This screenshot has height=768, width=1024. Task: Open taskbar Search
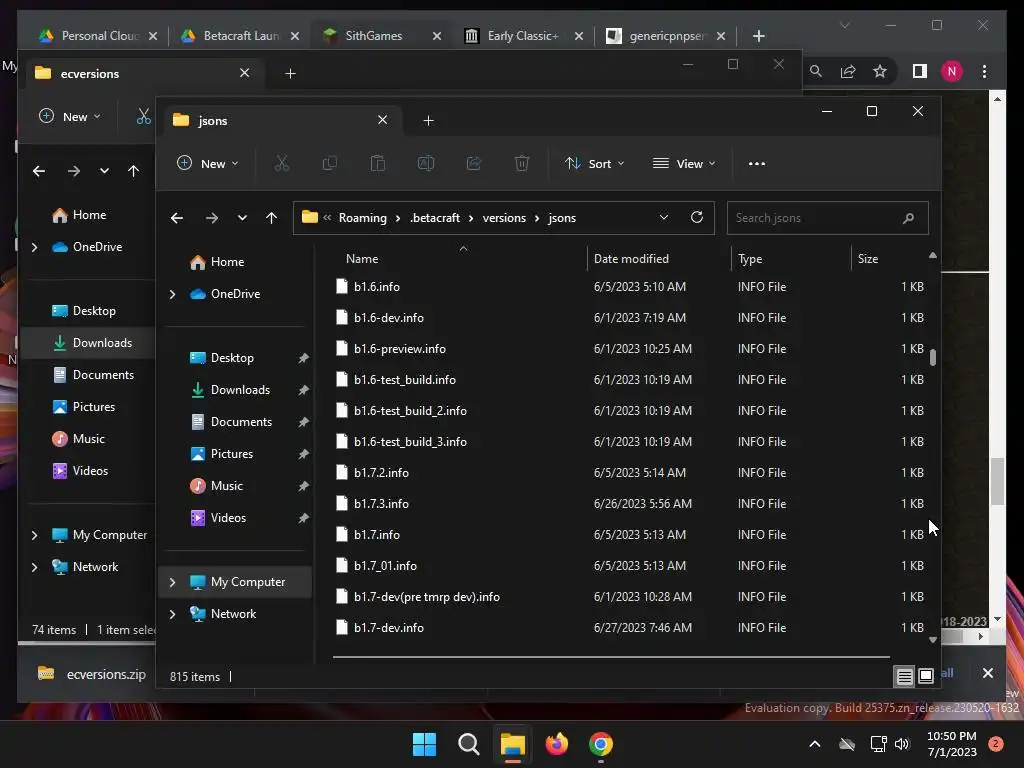[x=469, y=744]
